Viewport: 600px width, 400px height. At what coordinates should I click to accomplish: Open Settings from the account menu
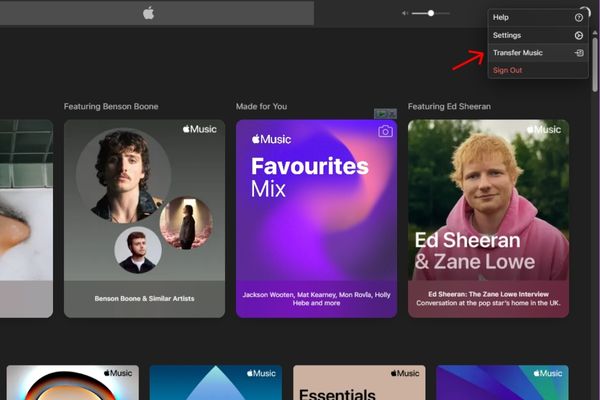(x=538, y=35)
